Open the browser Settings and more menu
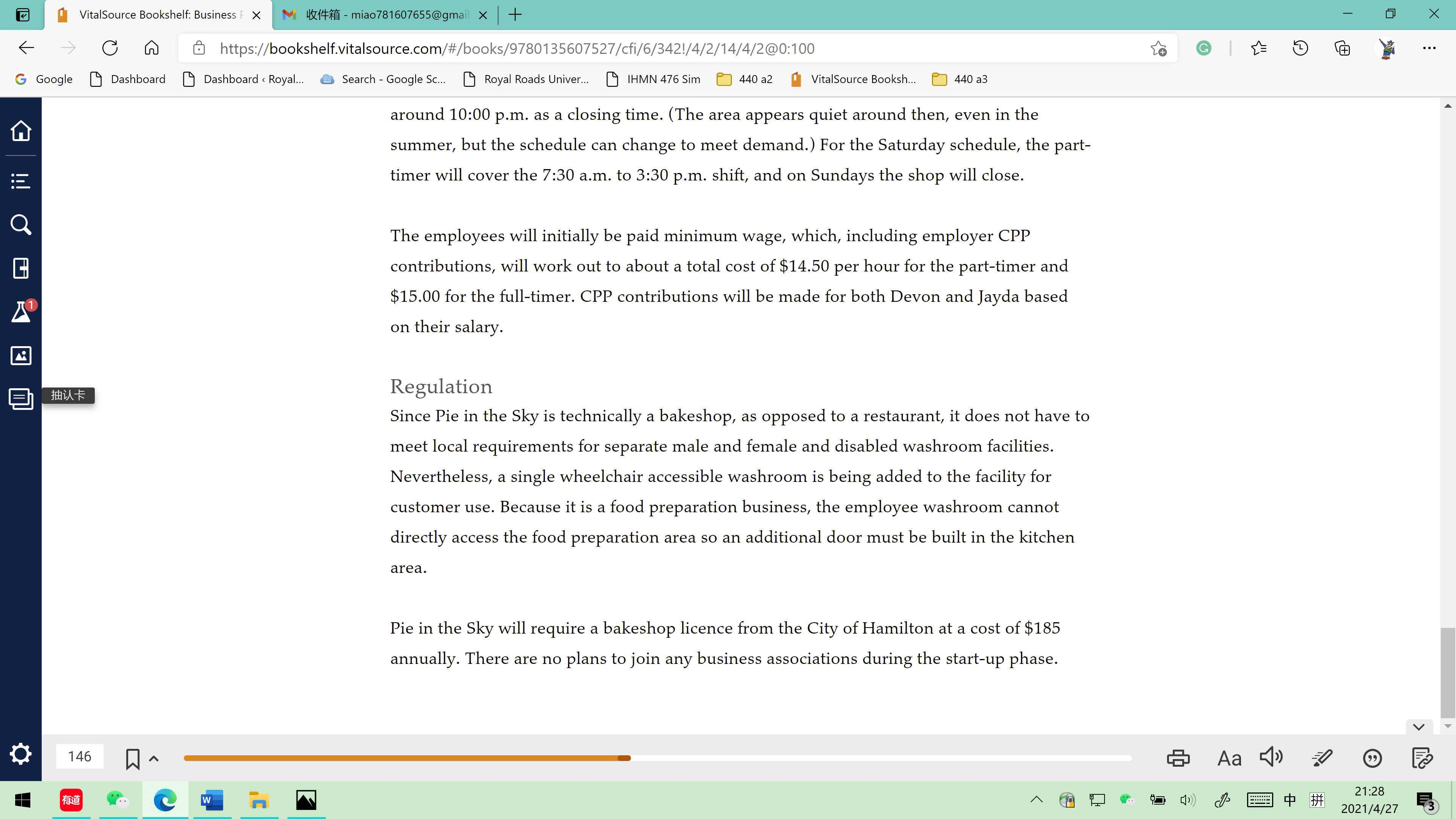The height and width of the screenshot is (819, 1456). point(1429,49)
